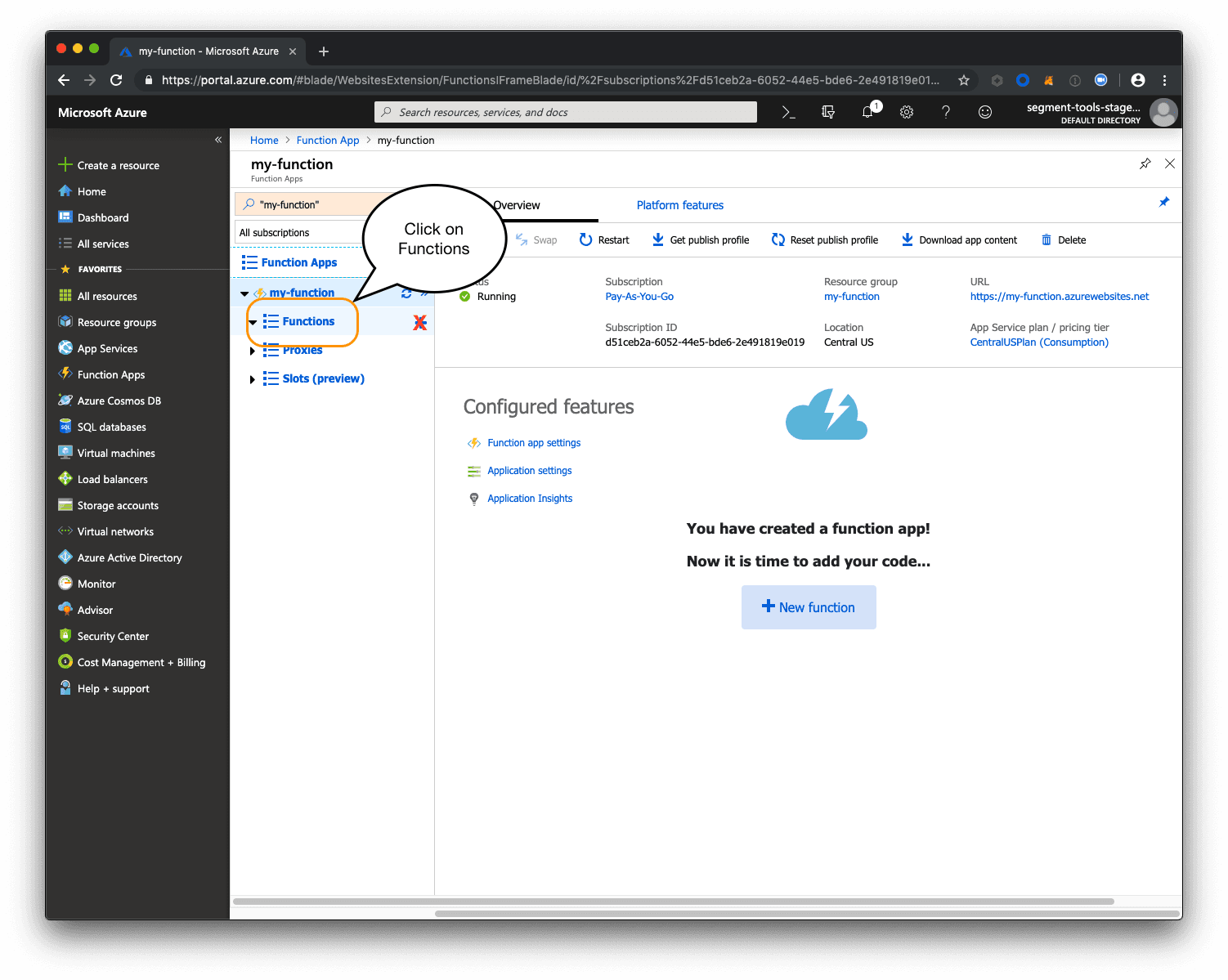Open the portal settings gear

906,112
